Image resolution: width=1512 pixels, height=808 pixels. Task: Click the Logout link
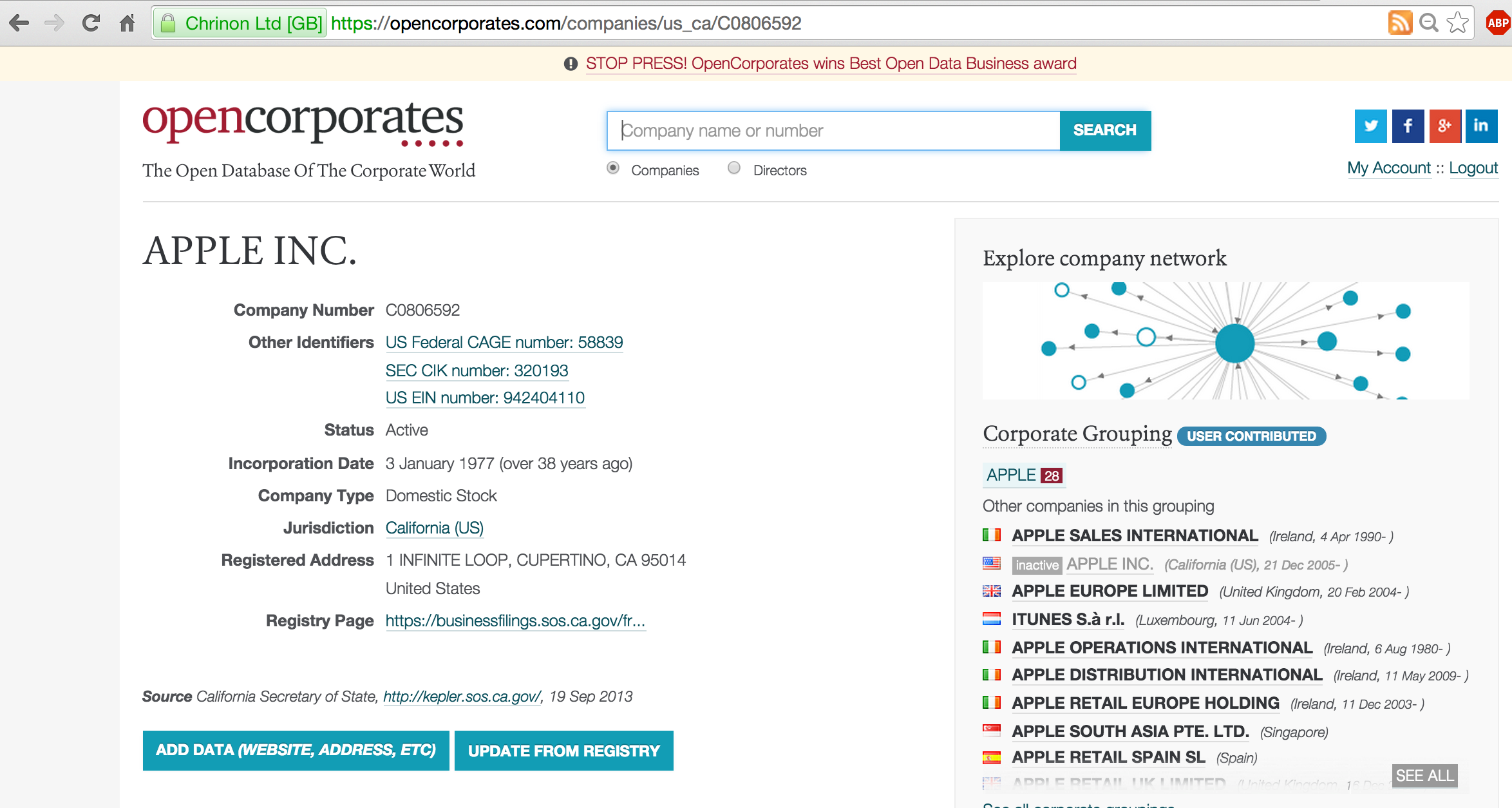[x=1473, y=168]
